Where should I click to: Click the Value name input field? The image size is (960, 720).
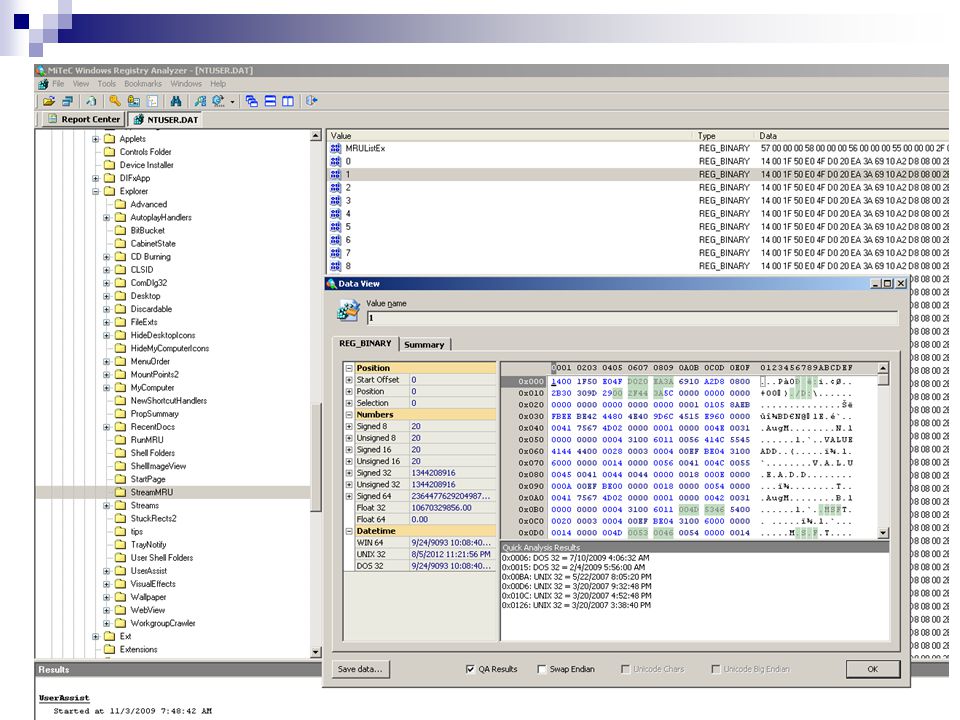click(x=632, y=318)
